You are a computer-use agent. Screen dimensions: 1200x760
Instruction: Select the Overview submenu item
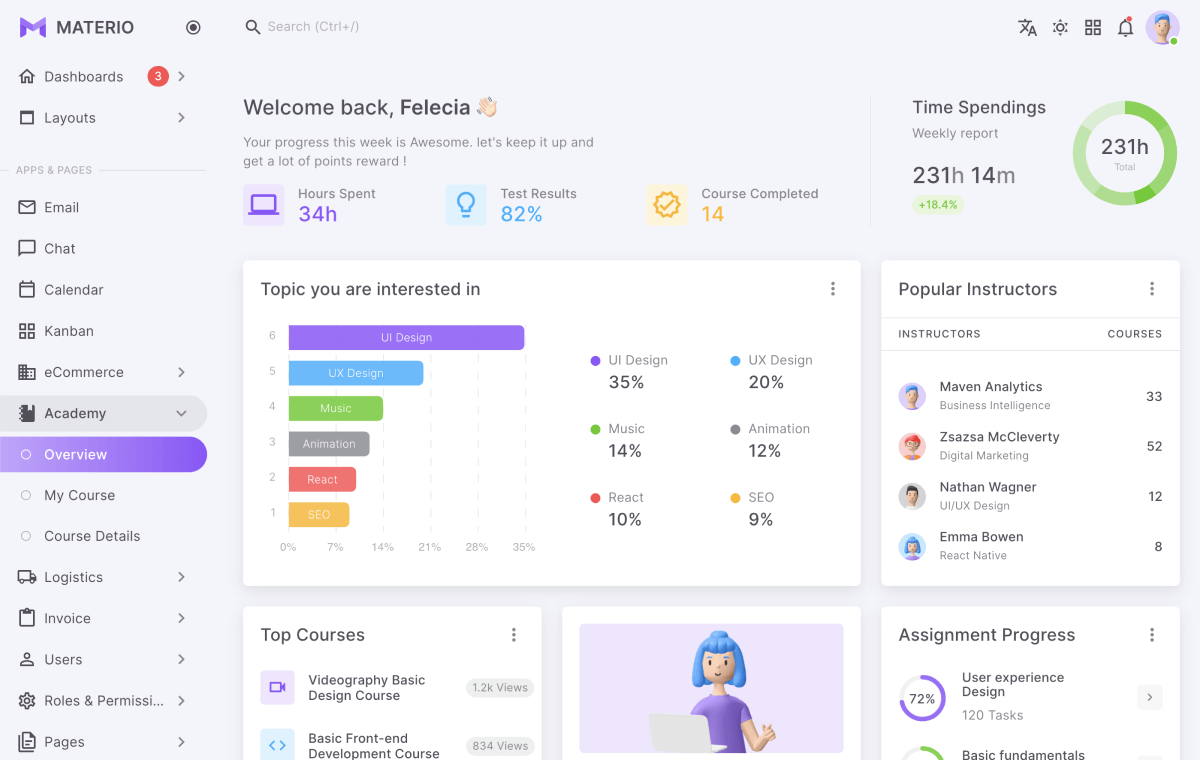pyautogui.click(x=103, y=454)
